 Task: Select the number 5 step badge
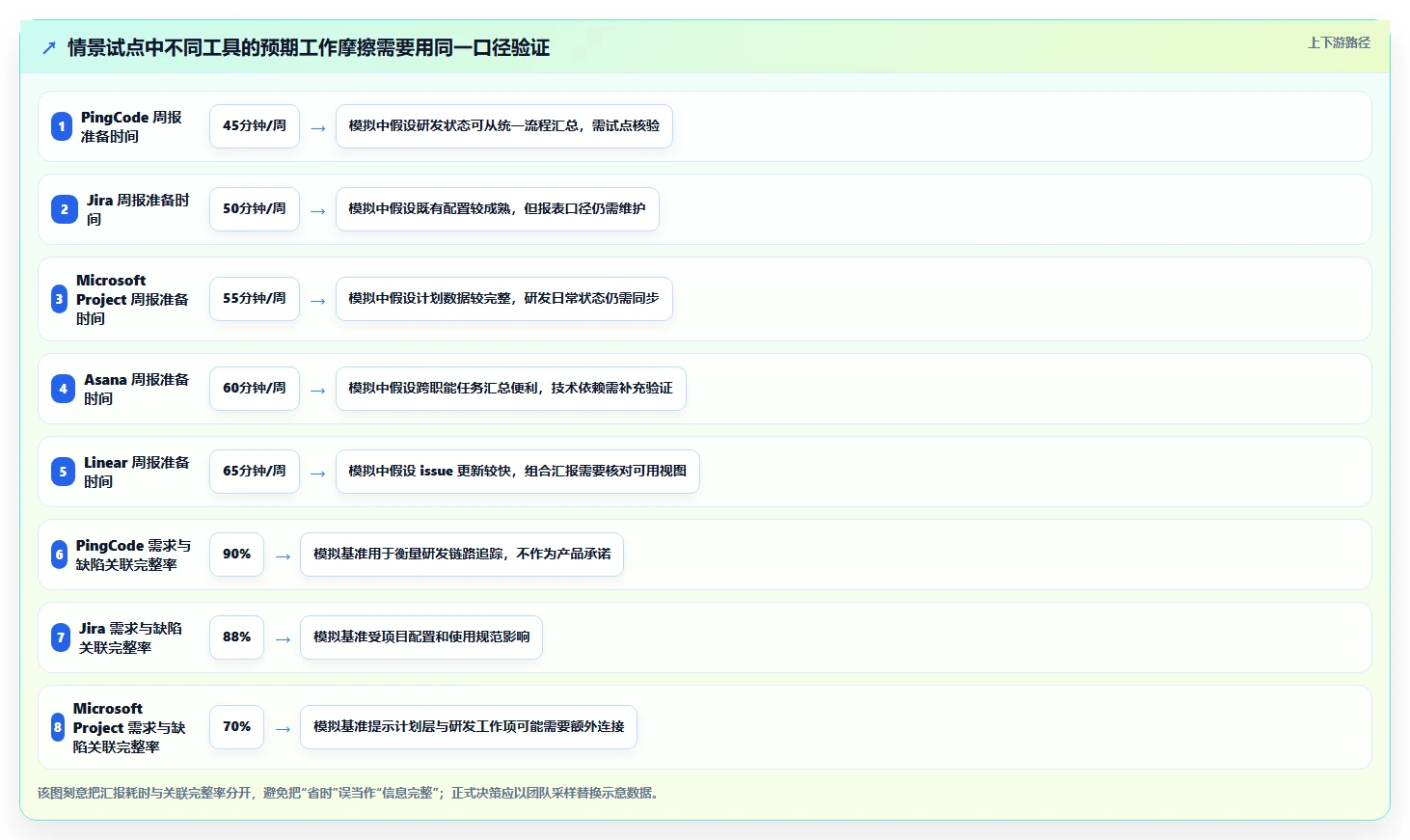pyautogui.click(x=63, y=472)
